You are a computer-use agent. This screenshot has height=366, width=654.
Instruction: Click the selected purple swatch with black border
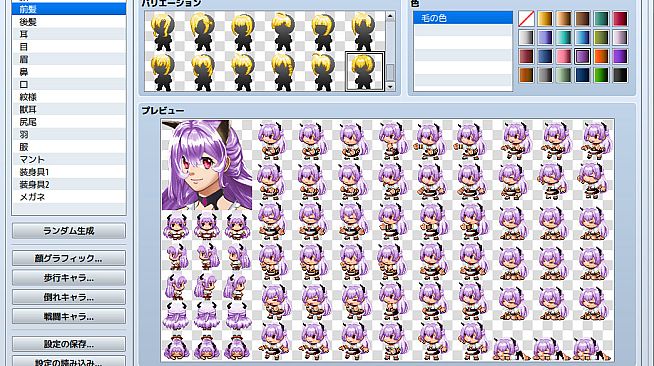coord(583,56)
